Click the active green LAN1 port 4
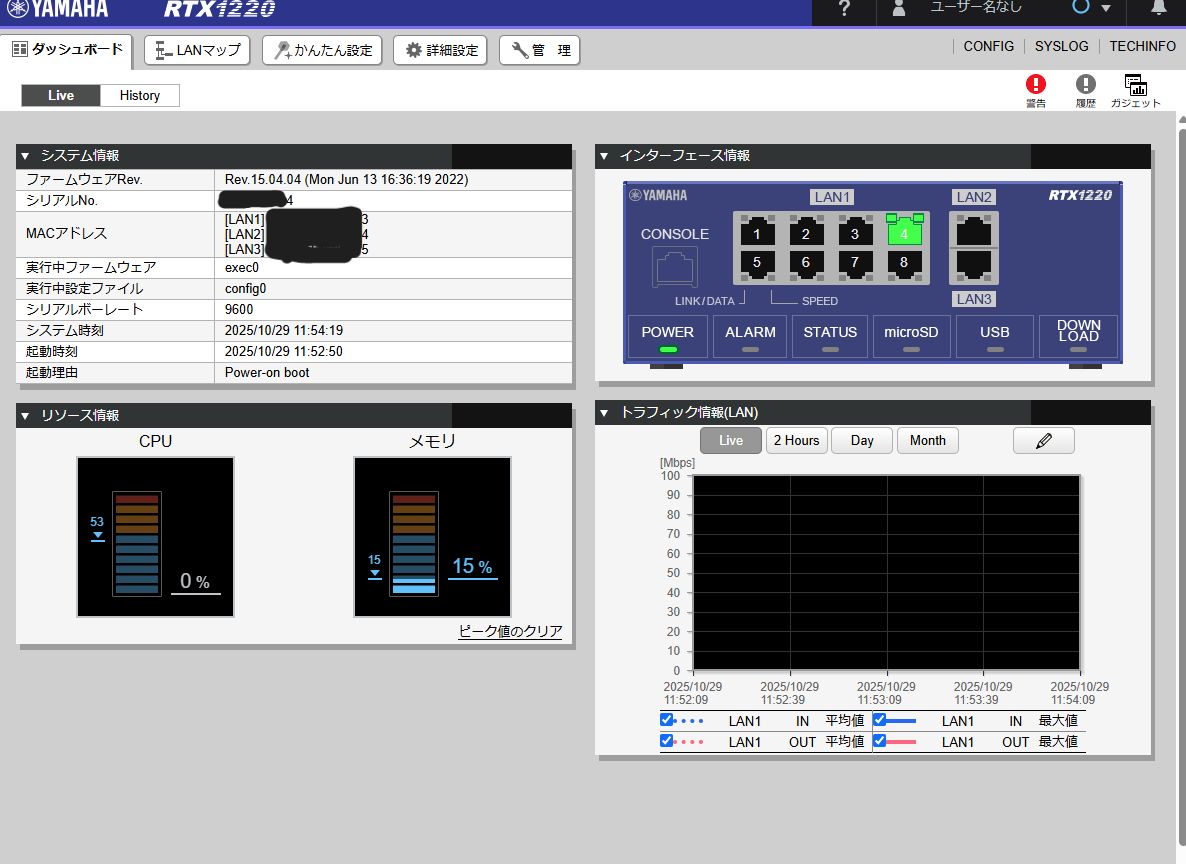The height and width of the screenshot is (864, 1186). (x=904, y=233)
